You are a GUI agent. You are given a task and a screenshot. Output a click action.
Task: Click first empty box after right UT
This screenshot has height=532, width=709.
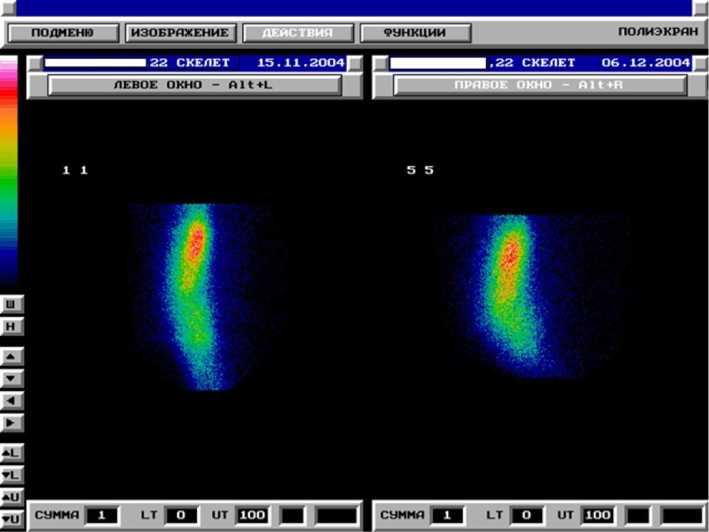coord(638,515)
